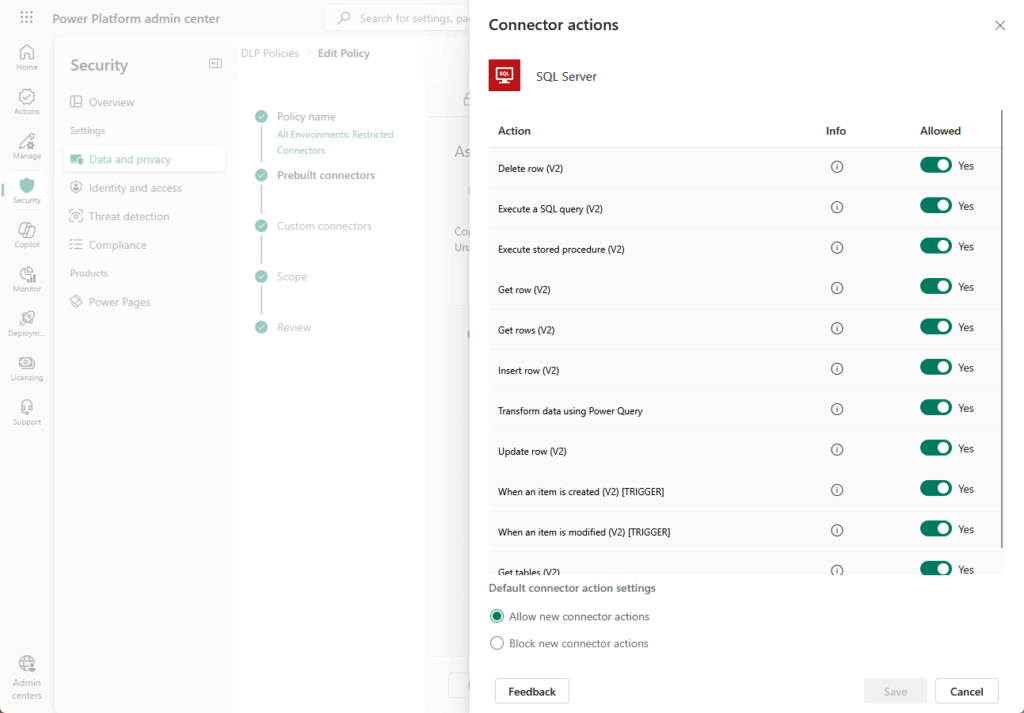This screenshot has width=1024, height=713.
Task: Toggle the Get row (V2) switch
Action: pos(935,287)
